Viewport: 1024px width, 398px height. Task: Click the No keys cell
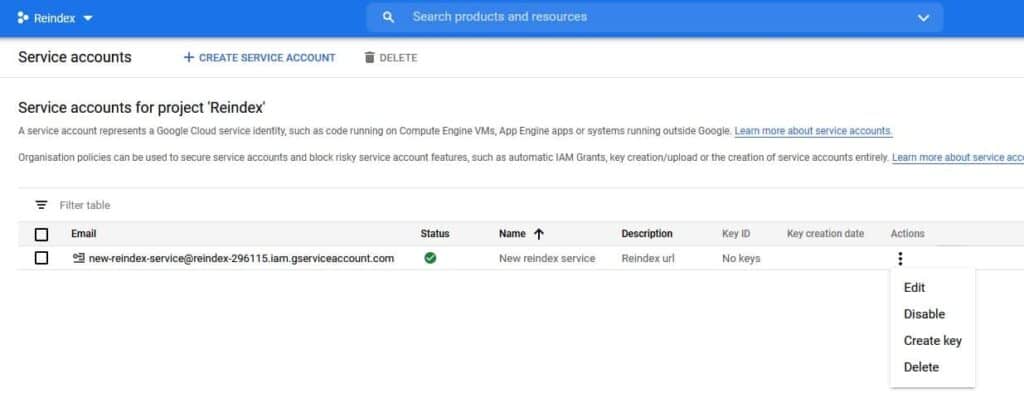click(x=741, y=258)
